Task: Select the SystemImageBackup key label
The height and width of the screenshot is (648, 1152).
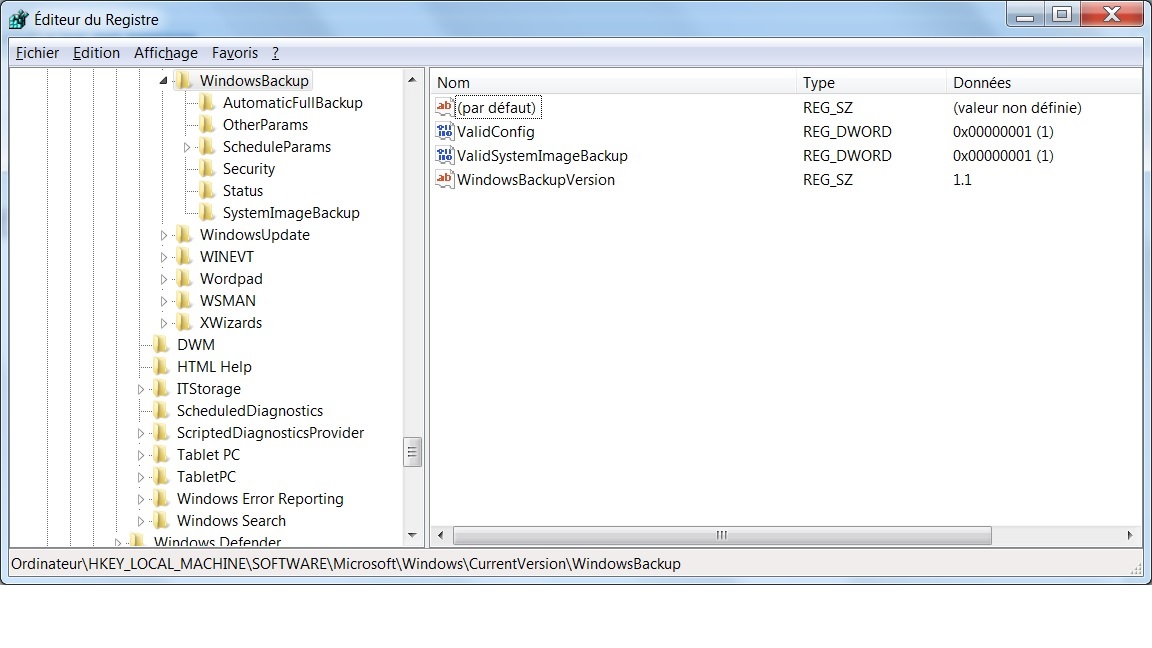Action: (x=291, y=212)
